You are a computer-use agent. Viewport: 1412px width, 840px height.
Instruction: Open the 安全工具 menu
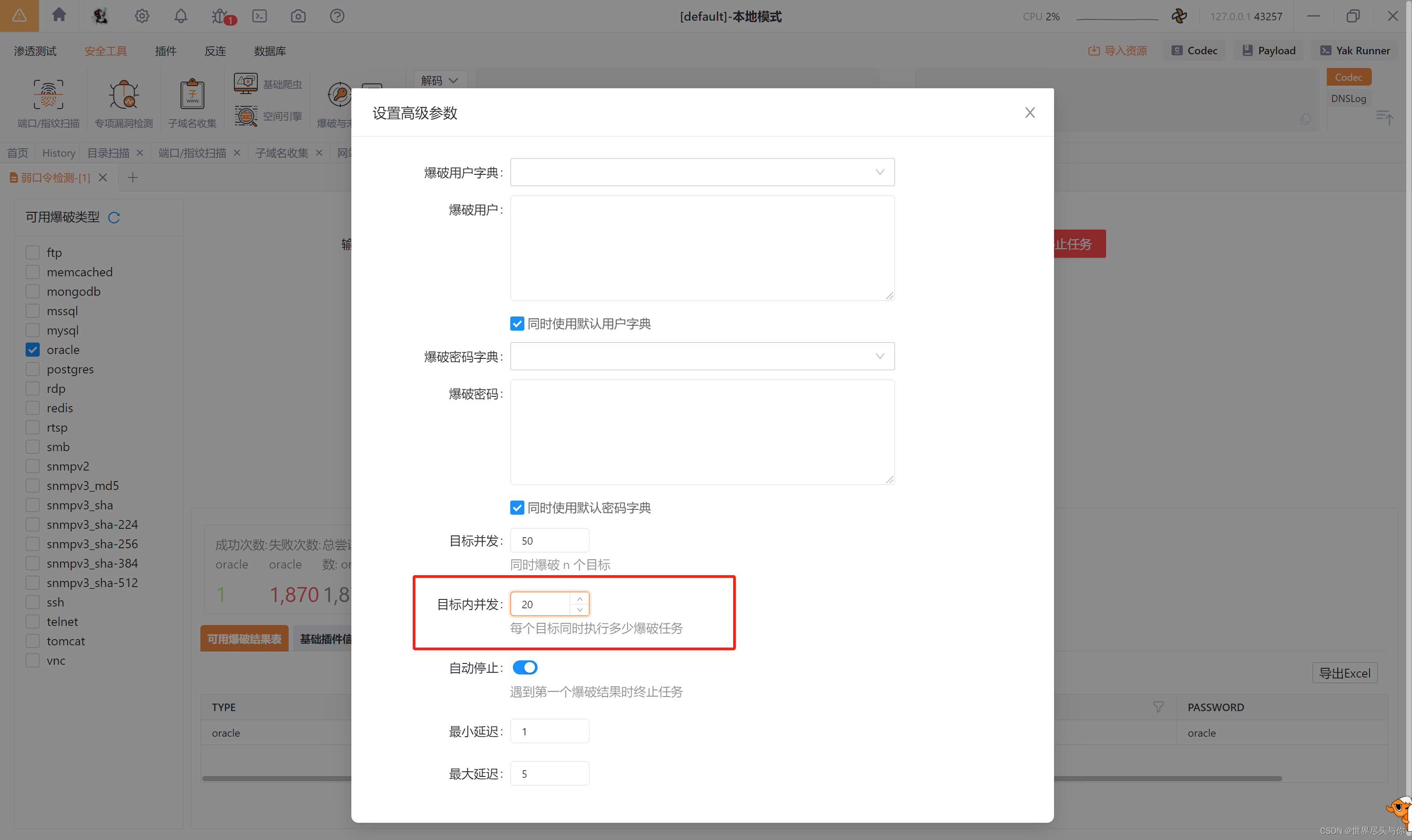[106, 51]
